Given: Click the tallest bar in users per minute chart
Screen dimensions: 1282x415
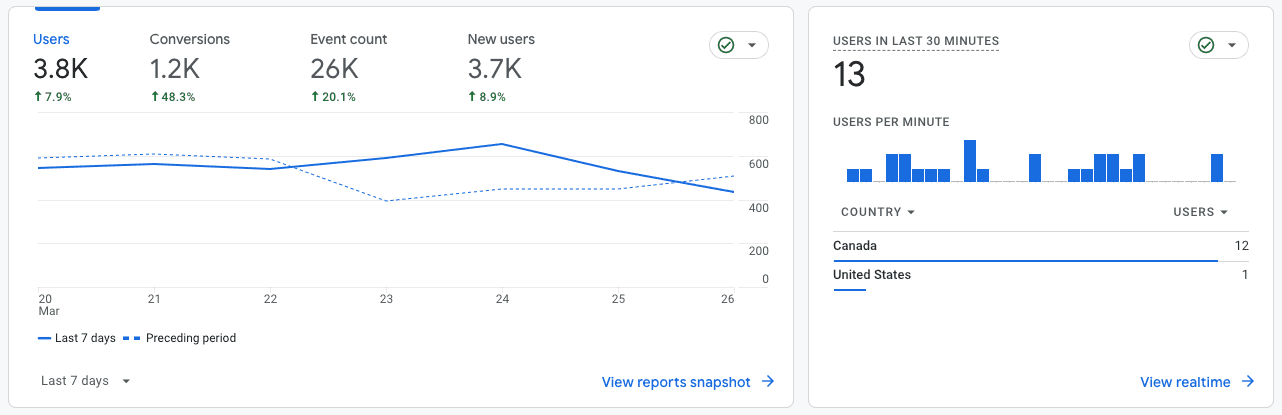Looking at the screenshot, I should (969, 161).
